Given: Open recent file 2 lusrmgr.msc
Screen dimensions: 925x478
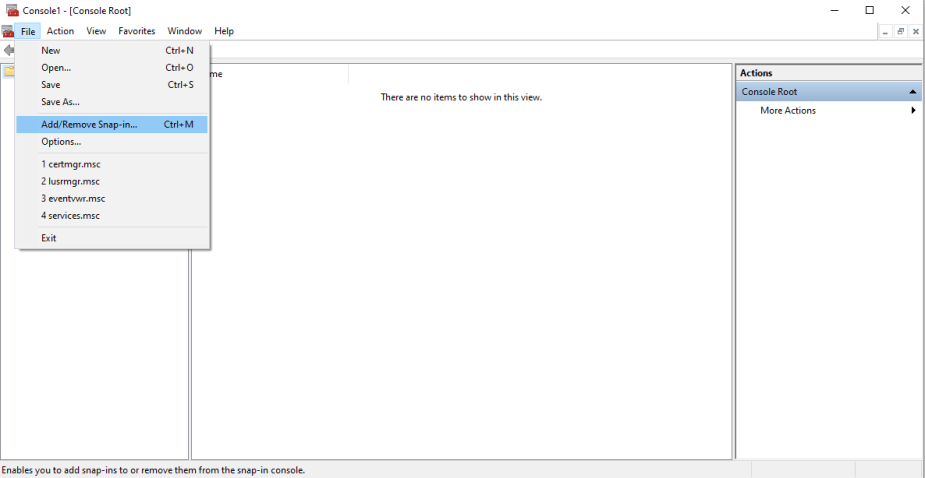Looking at the screenshot, I should pyautogui.click(x=112, y=181).
